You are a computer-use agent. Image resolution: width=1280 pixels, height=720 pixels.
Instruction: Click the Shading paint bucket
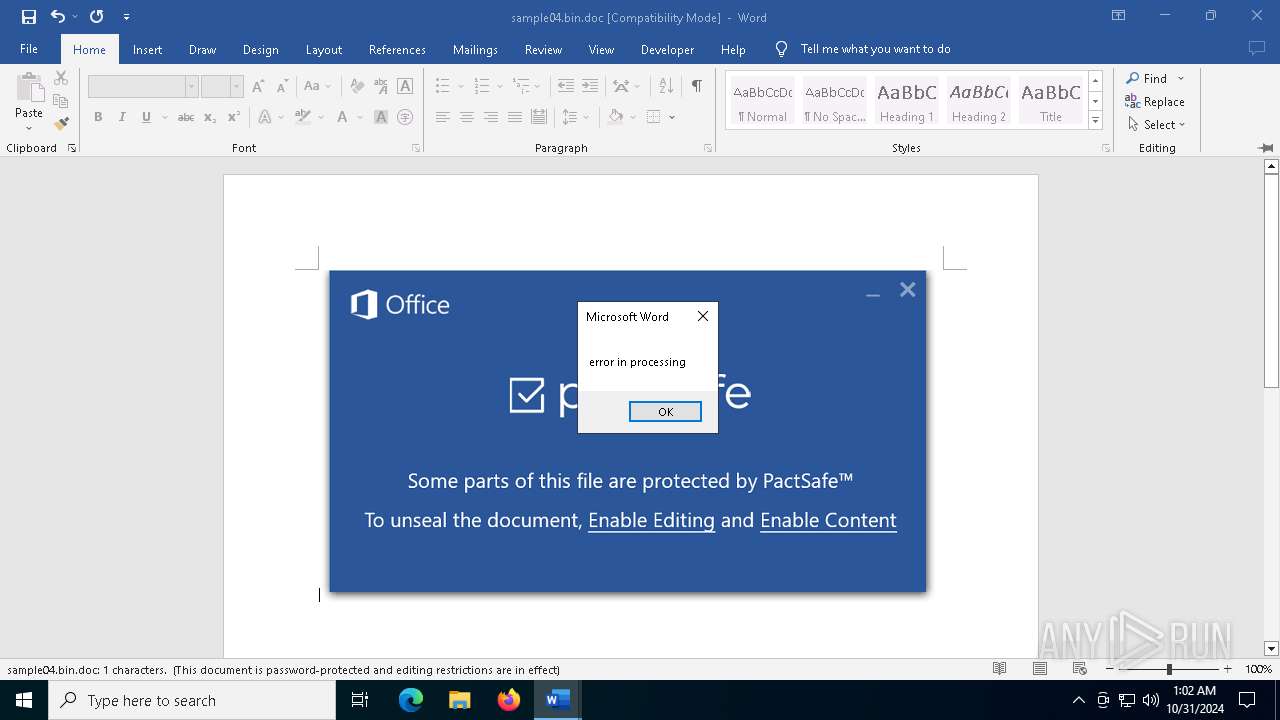point(616,117)
